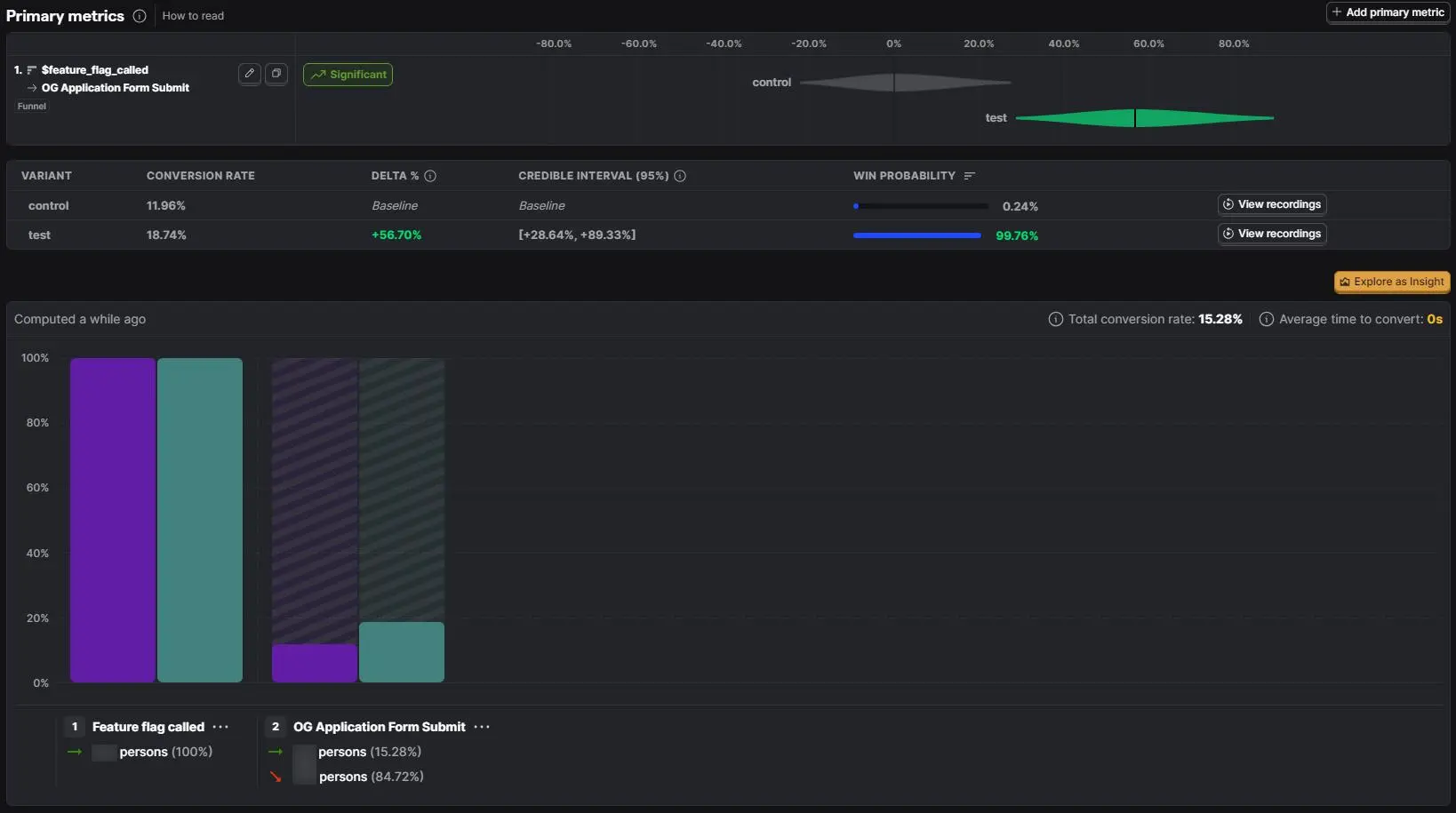Click the green test distribution shape in chart
Viewport: 1456px width, 813px height.
pos(1145,117)
